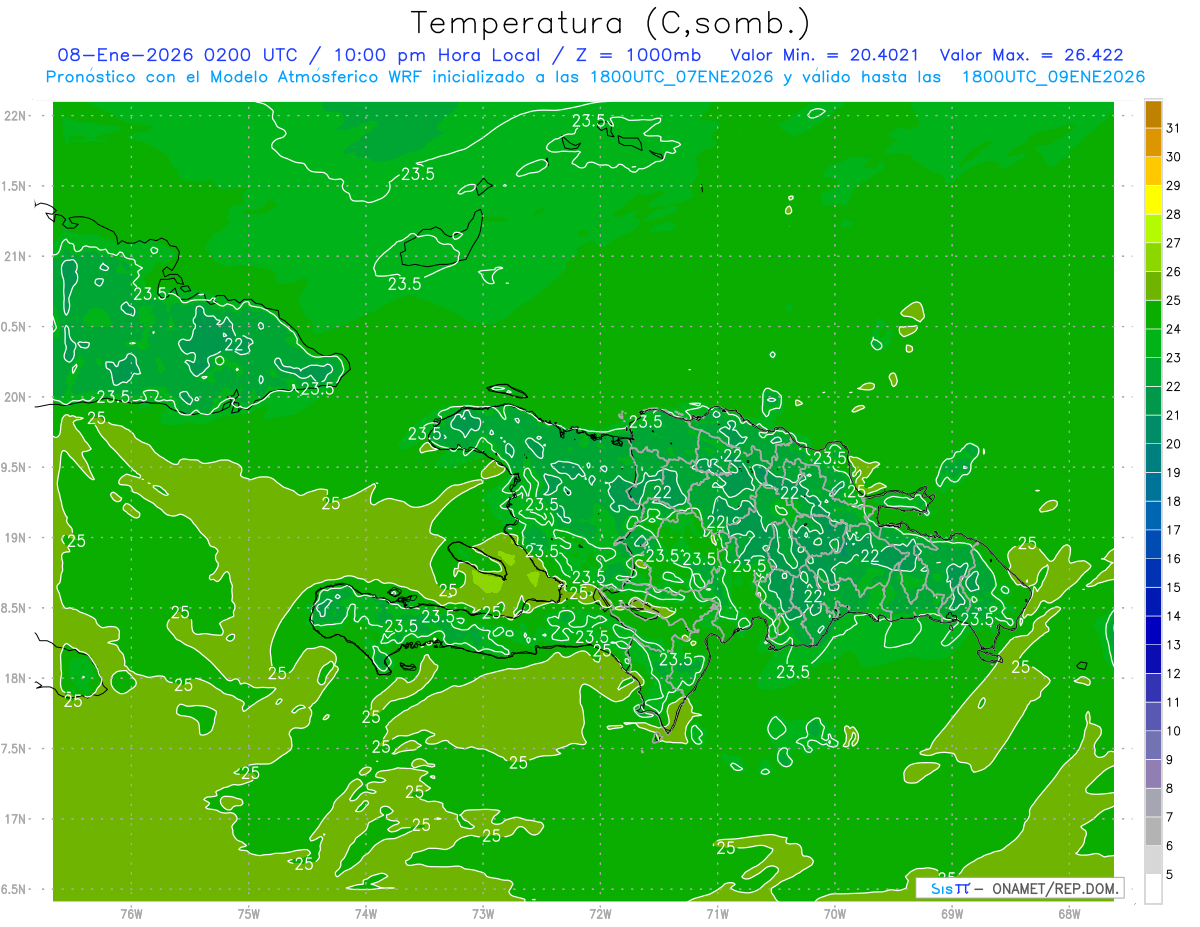This screenshot has height=927, width=1200.
Task: Click the '73W' longitude axis label
Action: (x=483, y=915)
